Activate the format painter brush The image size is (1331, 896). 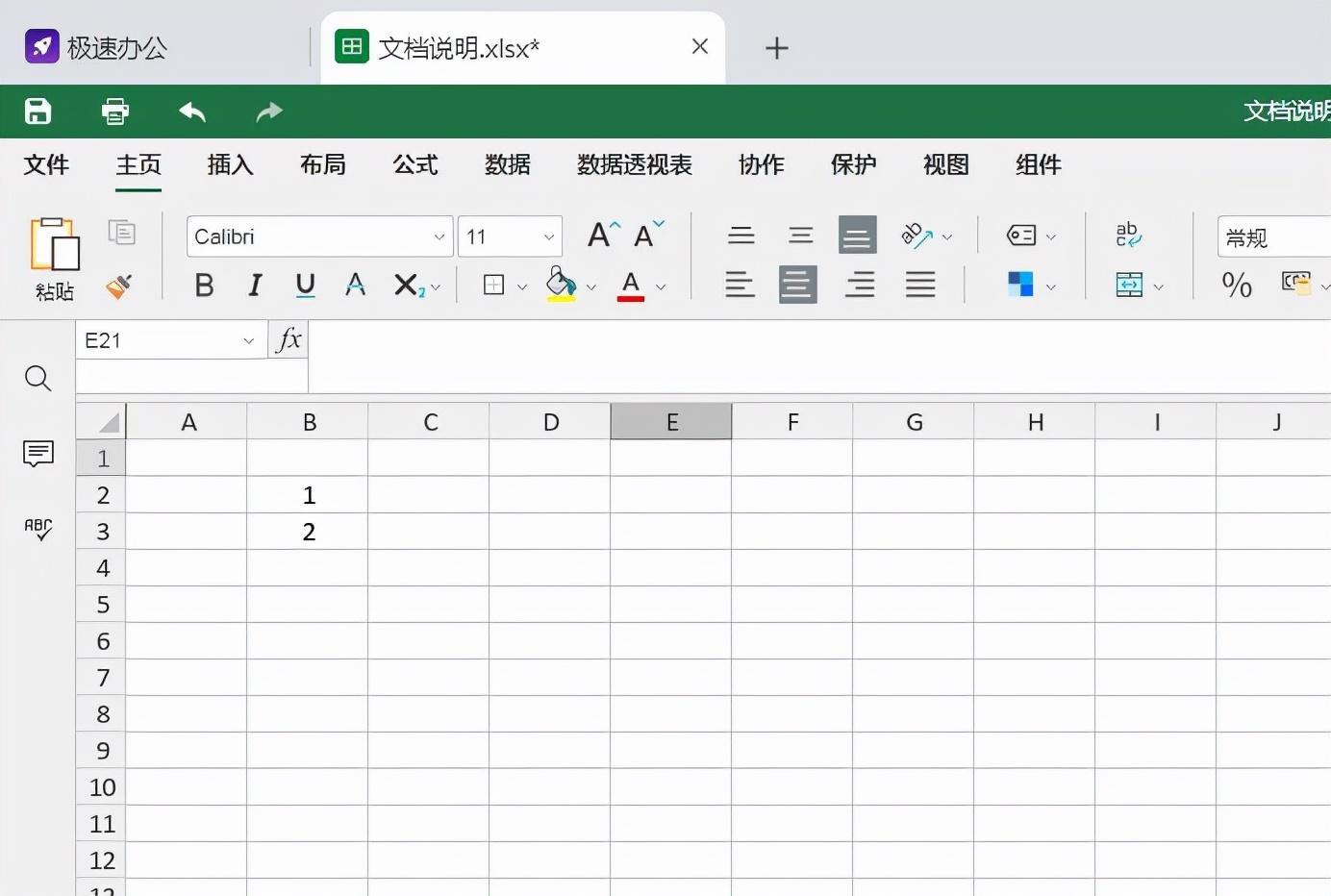pyautogui.click(x=119, y=285)
